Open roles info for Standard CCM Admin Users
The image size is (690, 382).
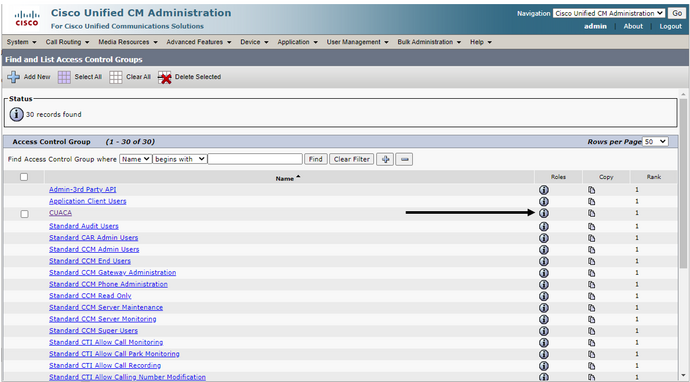click(x=544, y=250)
